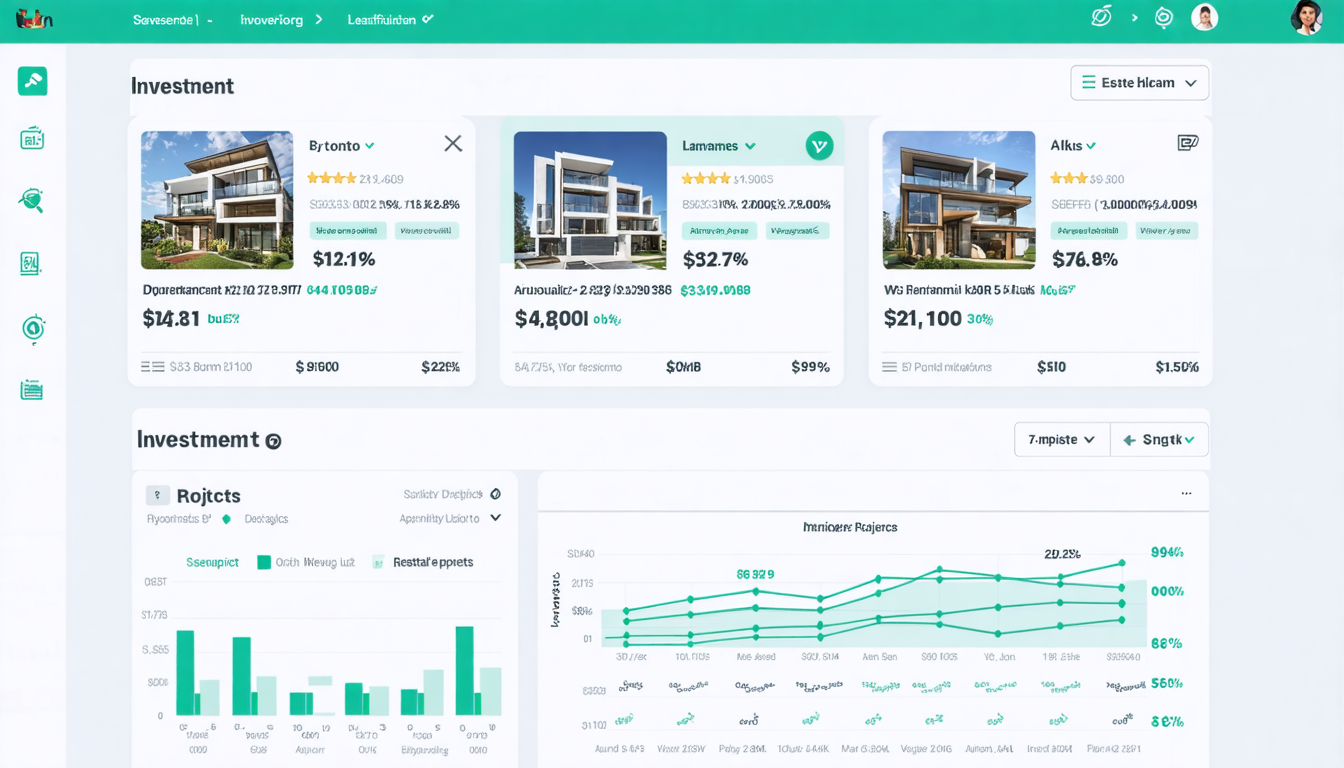Open the three-dot menu on chart panel
This screenshot has height=768, width=1344.
point(1186,493)
